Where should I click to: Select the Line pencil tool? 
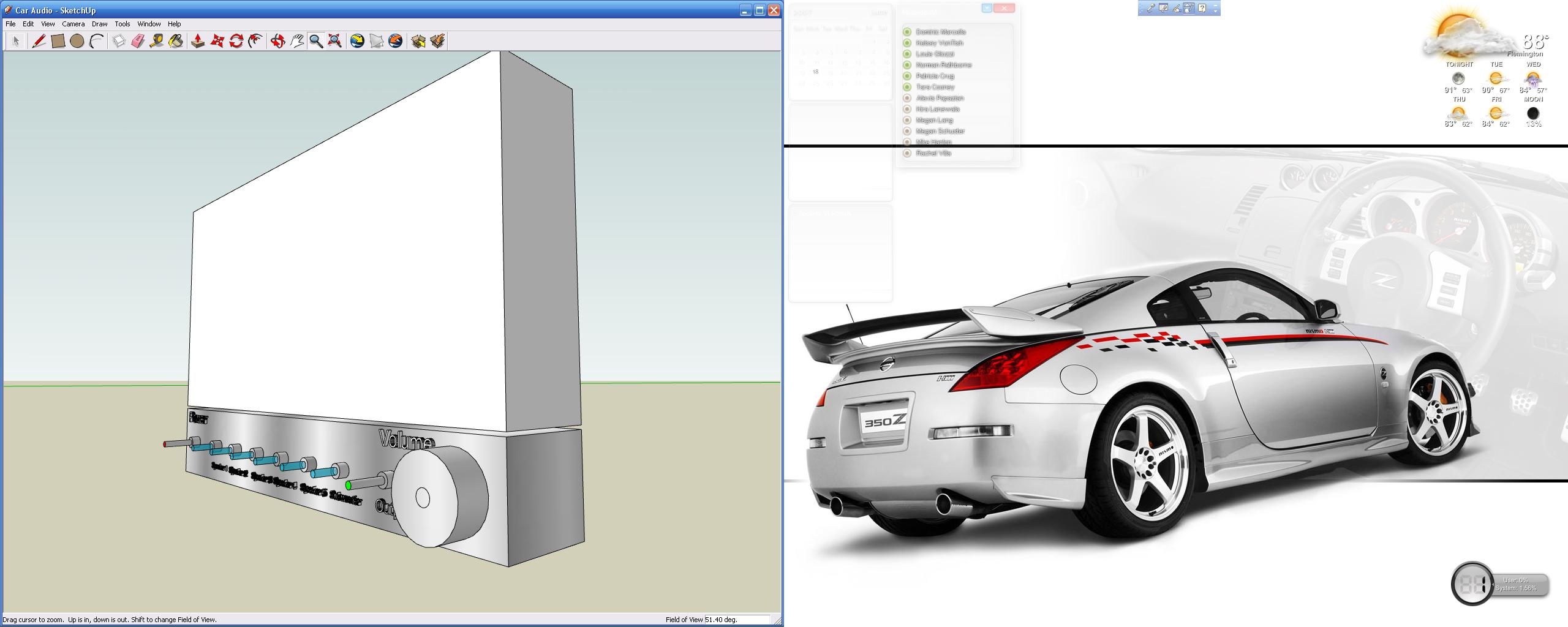[x=39, y=41]
